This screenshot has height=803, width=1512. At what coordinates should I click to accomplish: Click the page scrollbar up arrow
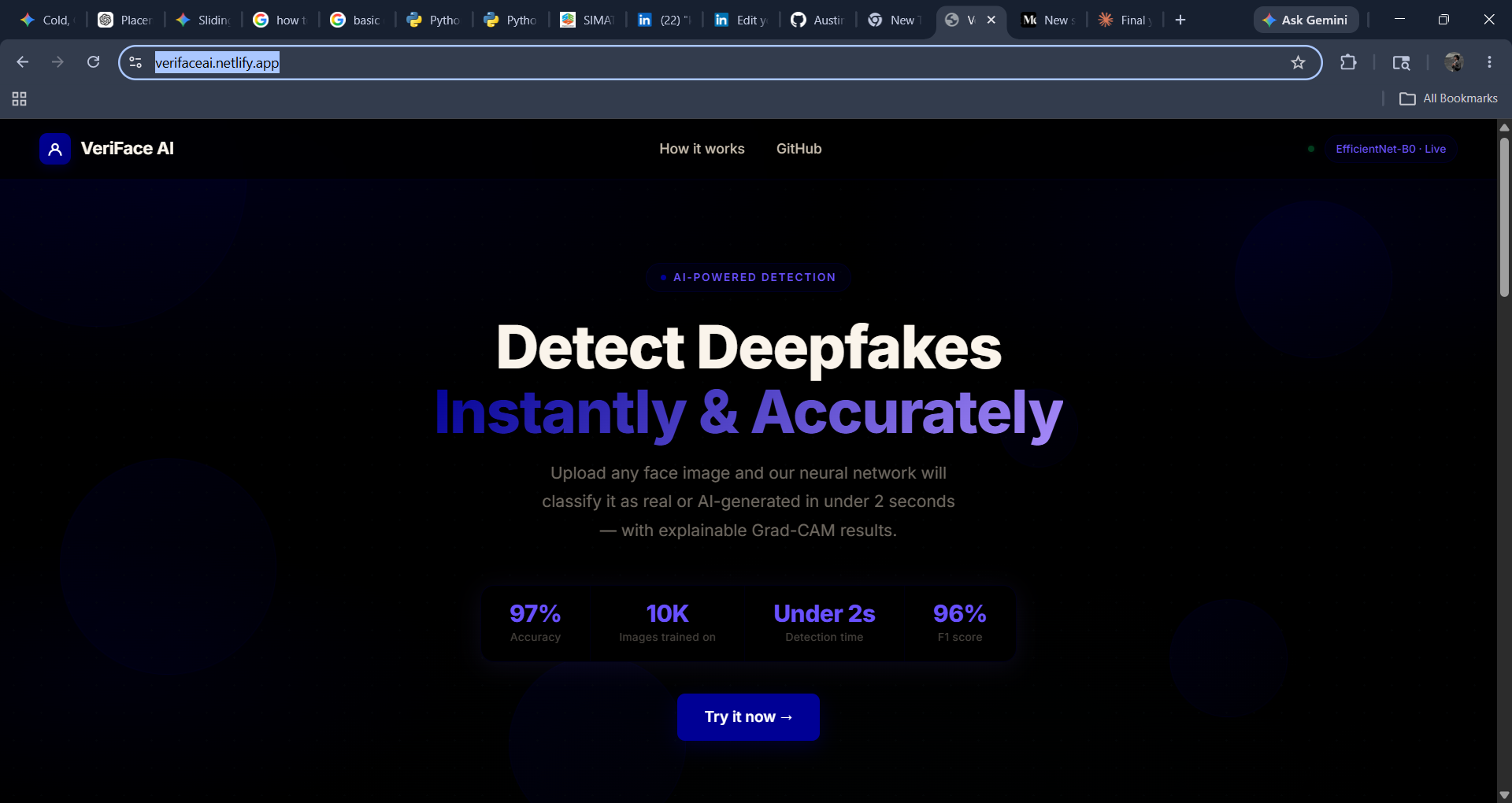point(1504,127)
